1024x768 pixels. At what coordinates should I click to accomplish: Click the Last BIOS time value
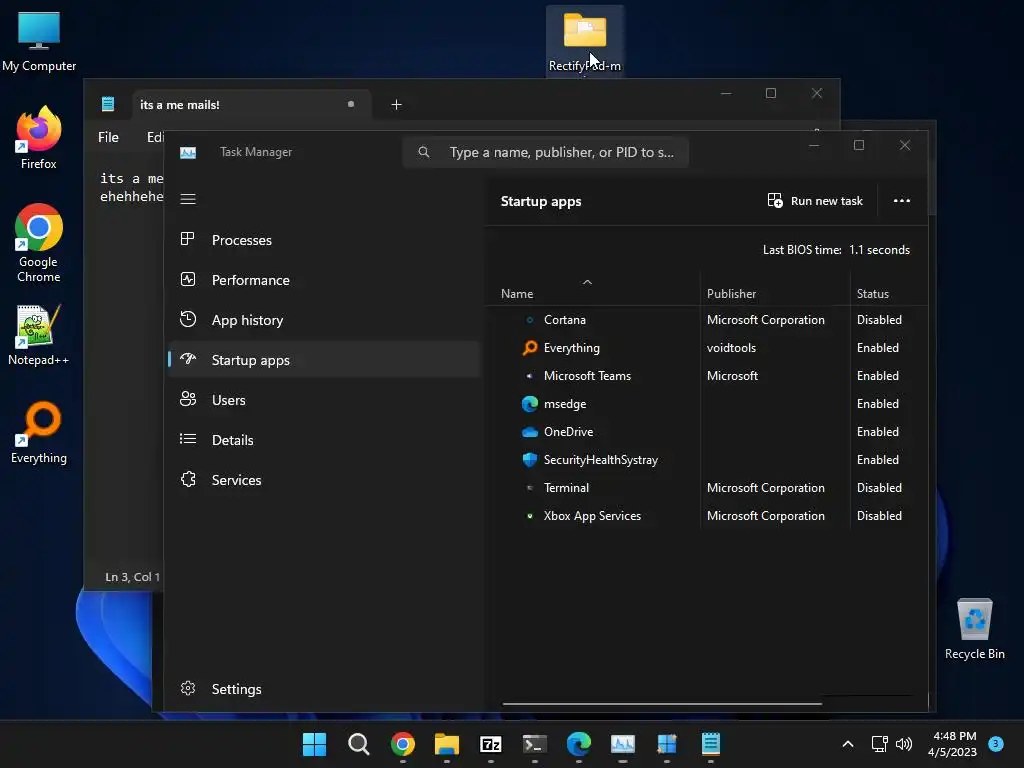click(x=879, y=249)
